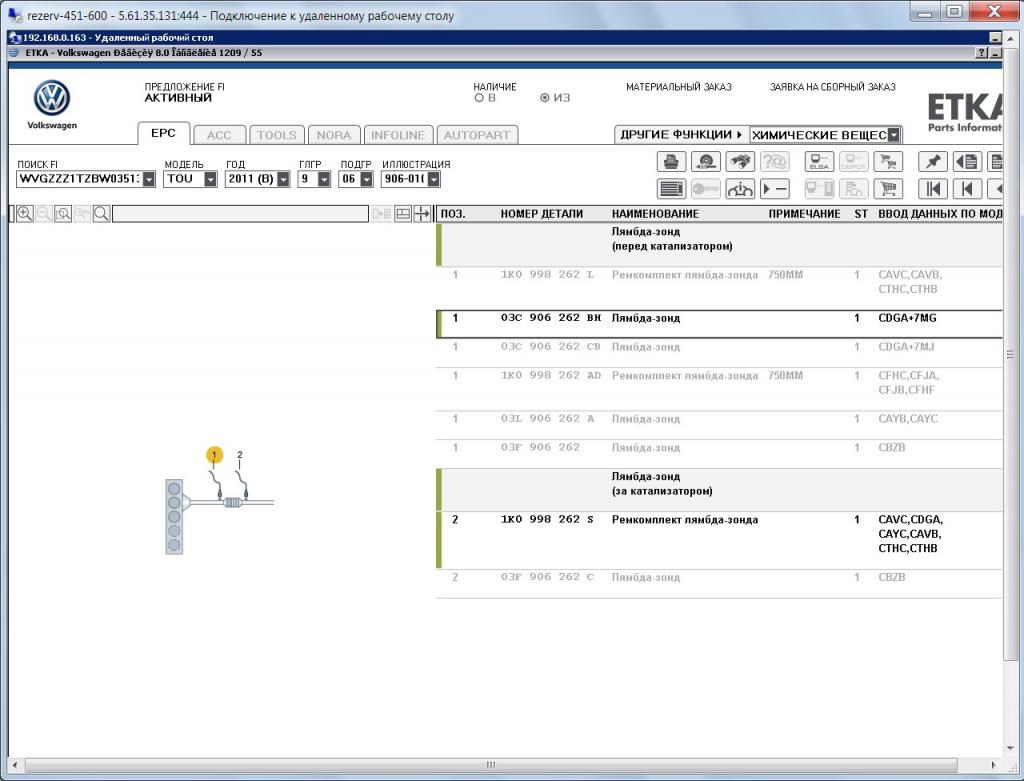Click the Volkswagen logo
The height and width of the screenshot is (781, 1024).
[52, 99]
